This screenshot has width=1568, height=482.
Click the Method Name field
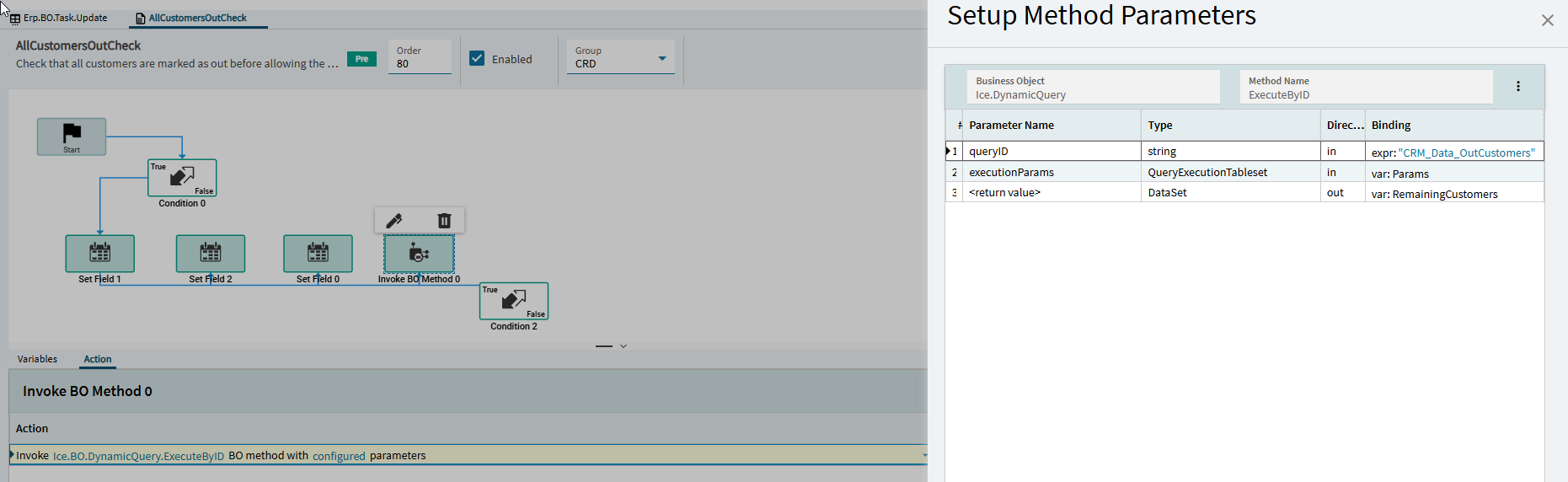pyautogui.click(x=1366, y=88)
